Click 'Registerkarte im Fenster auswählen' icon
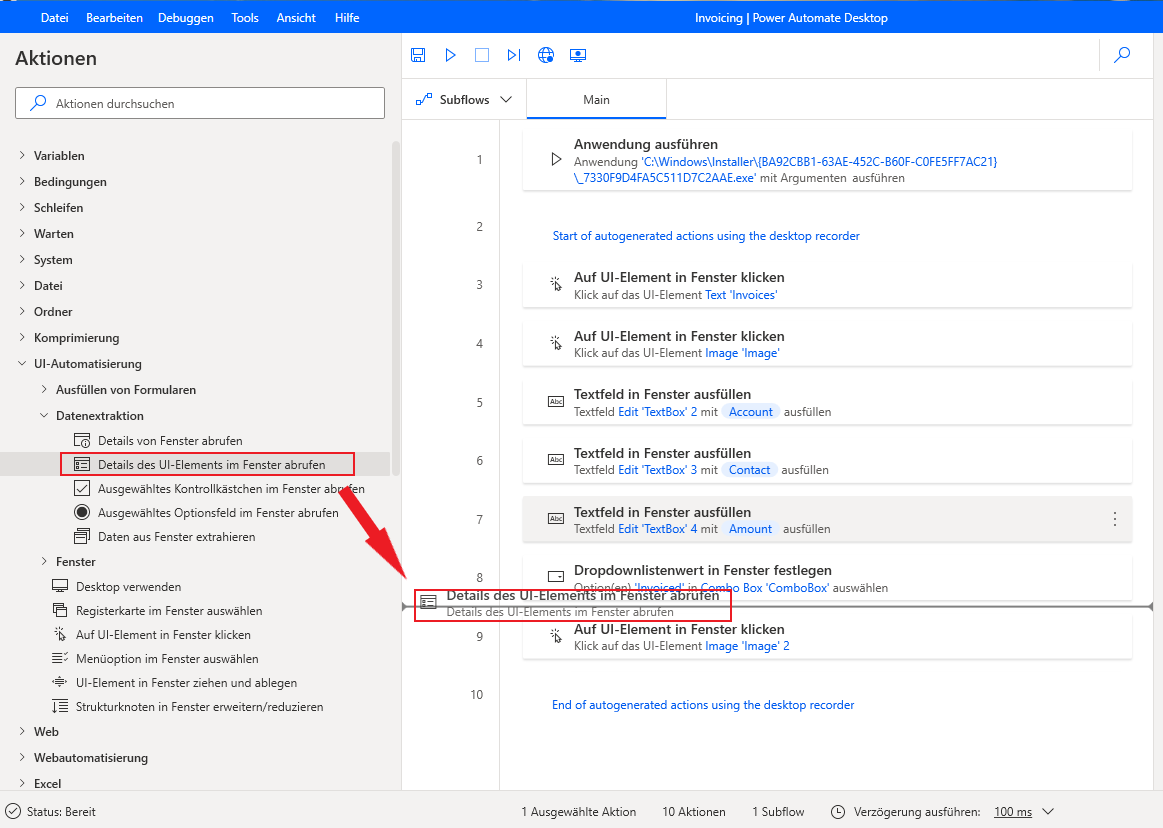 [60, 610]
